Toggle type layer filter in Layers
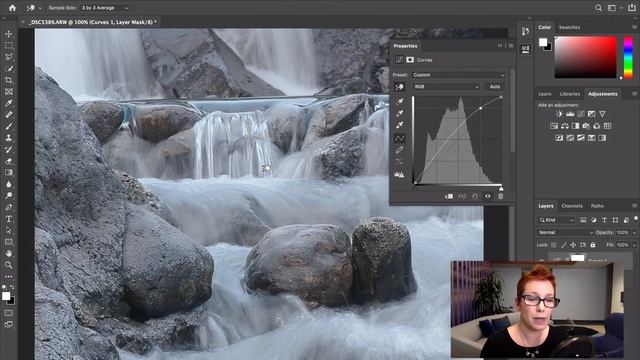 (604, 220)
